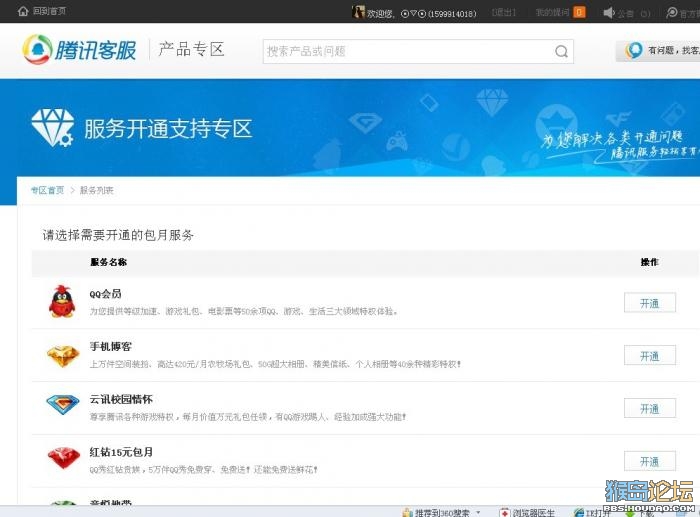Click the diamond gear banner icon
This screenshot has width=700, height=517.
[x=53, y=128]
